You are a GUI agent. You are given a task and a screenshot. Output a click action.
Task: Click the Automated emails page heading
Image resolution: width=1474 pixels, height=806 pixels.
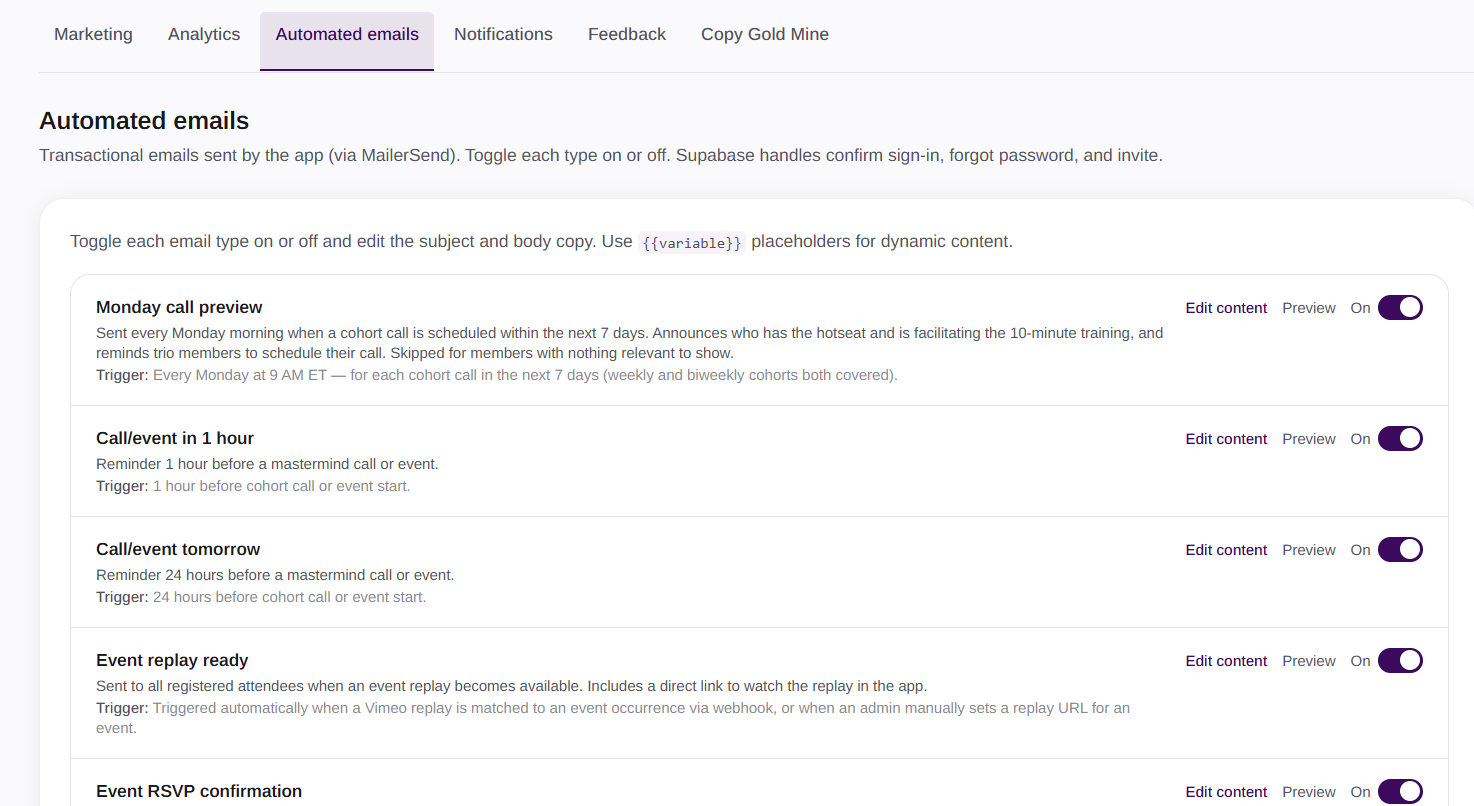(144, 121)
